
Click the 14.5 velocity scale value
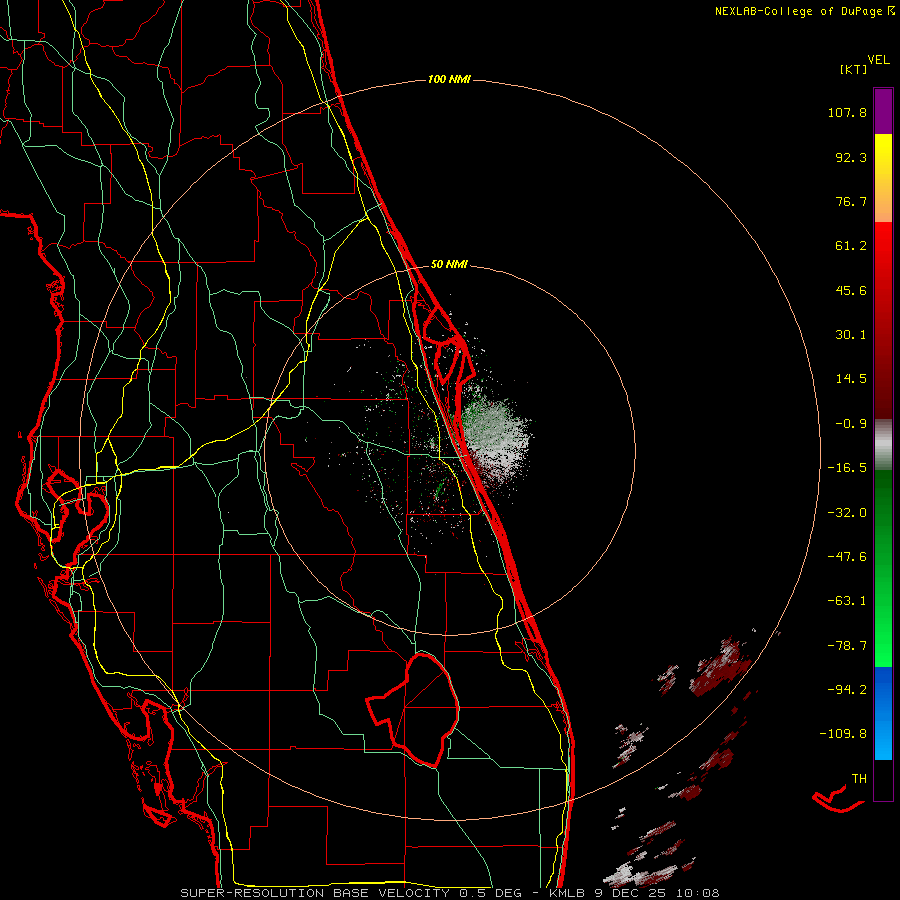(x=851, y=379)
